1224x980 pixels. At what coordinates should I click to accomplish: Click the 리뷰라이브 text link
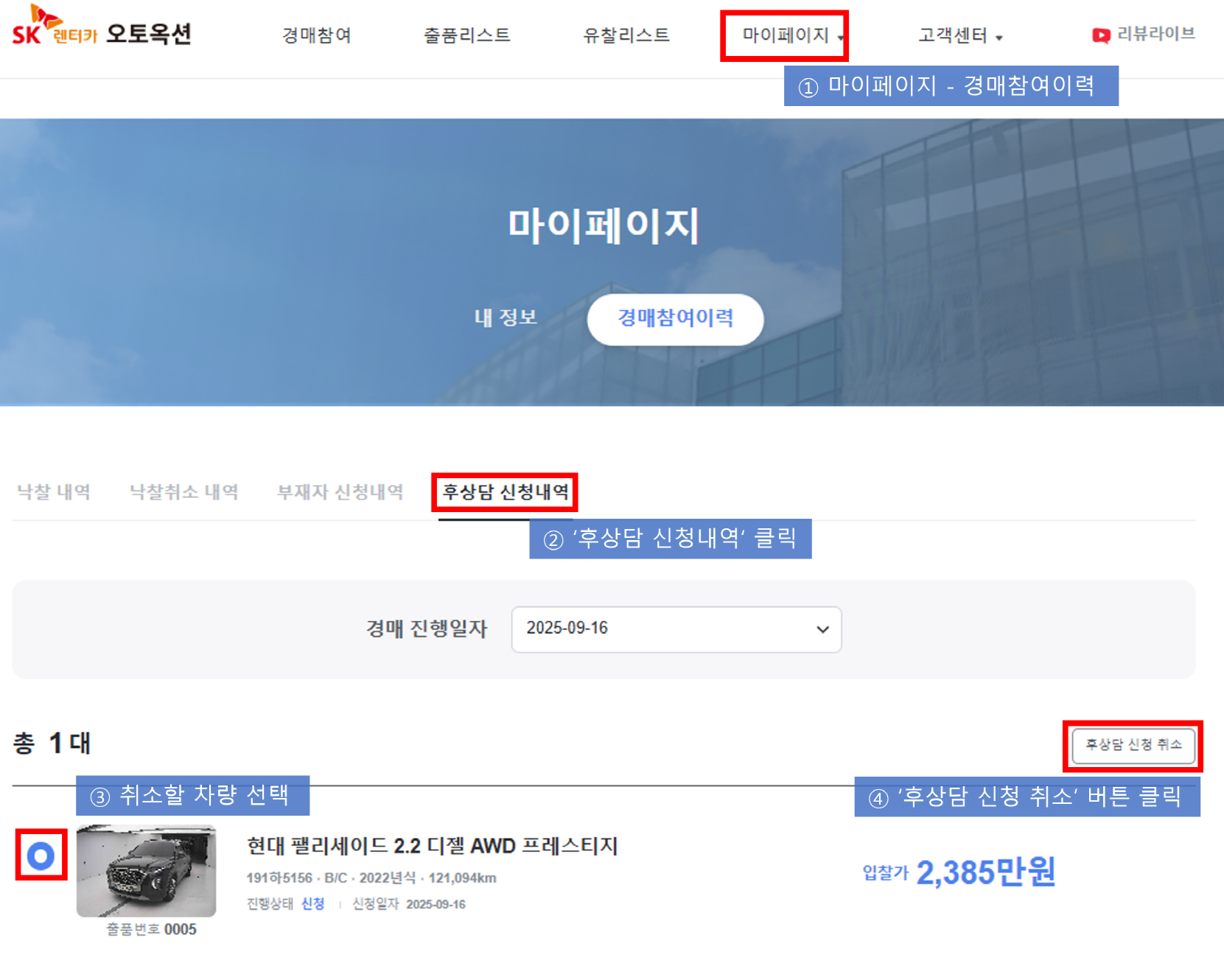click(1155, 34)
